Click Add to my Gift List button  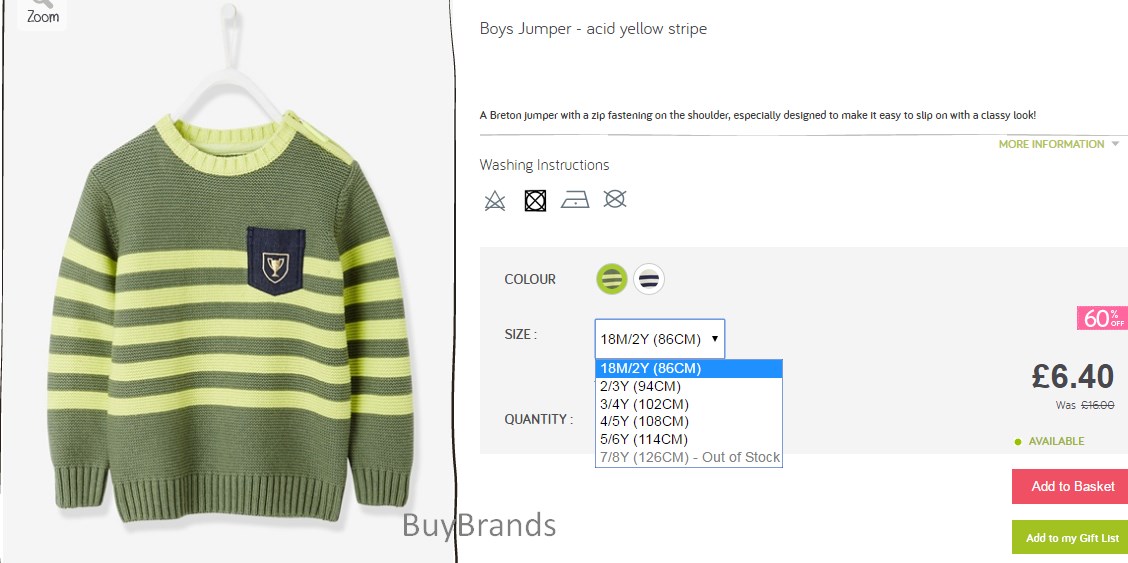[x=1072, y=538]
